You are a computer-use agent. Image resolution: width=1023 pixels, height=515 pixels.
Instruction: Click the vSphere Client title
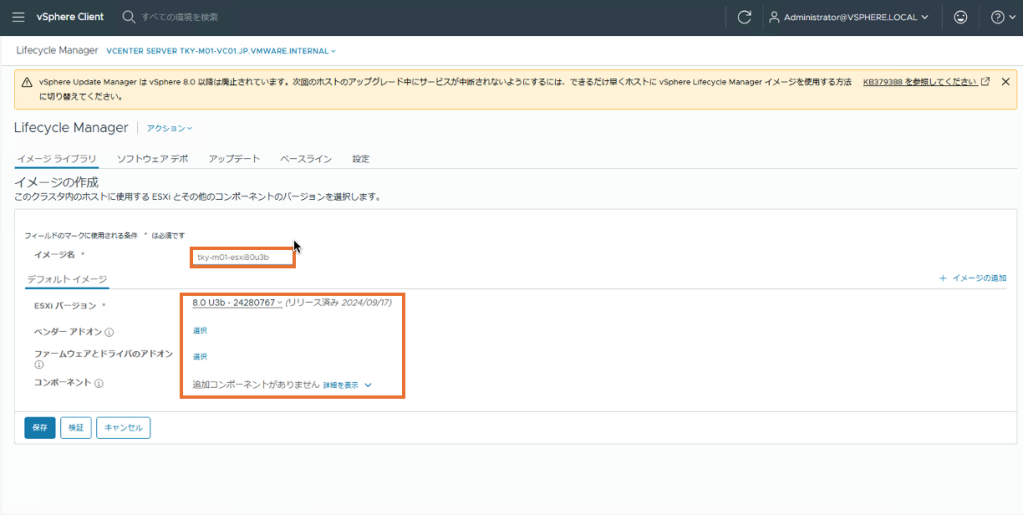[70, 17]
